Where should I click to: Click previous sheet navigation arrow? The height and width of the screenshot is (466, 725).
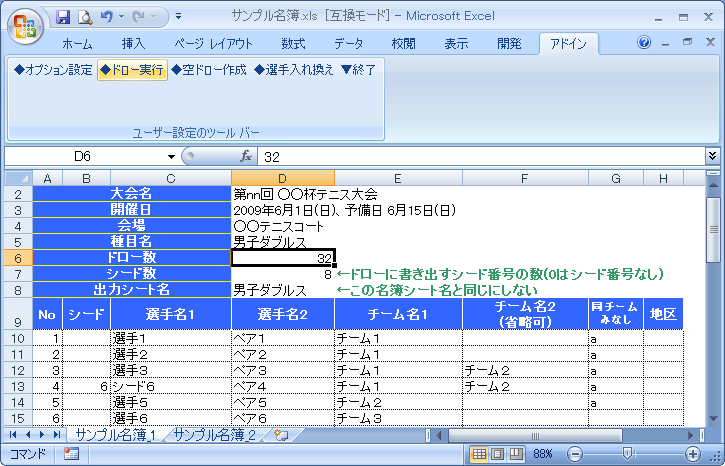28,435
